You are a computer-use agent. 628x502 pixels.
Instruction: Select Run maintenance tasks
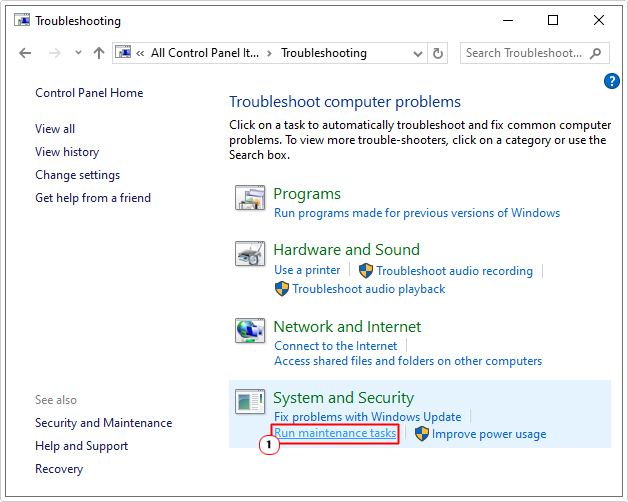click(335, 433)
